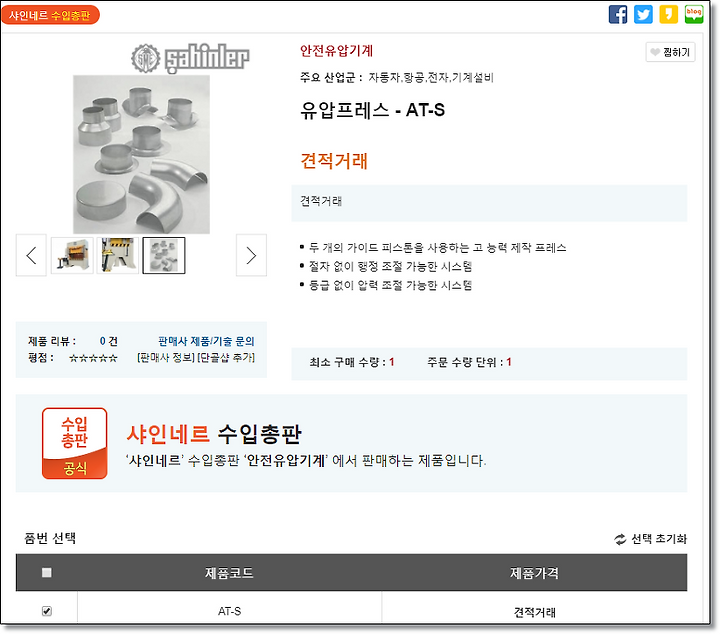
Task: Show the previous product image
Action: pos(31,255)
